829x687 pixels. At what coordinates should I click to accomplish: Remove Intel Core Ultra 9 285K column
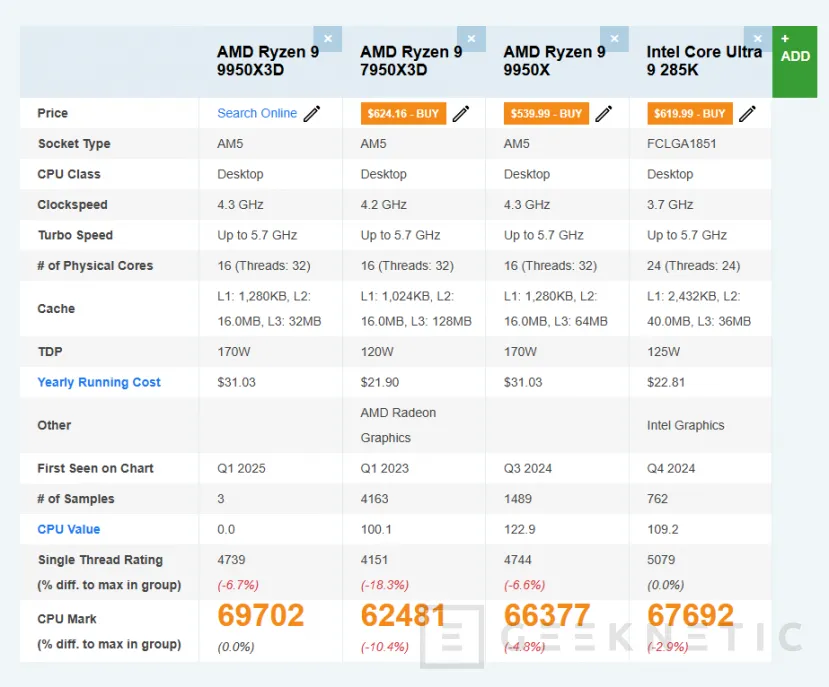758,39
